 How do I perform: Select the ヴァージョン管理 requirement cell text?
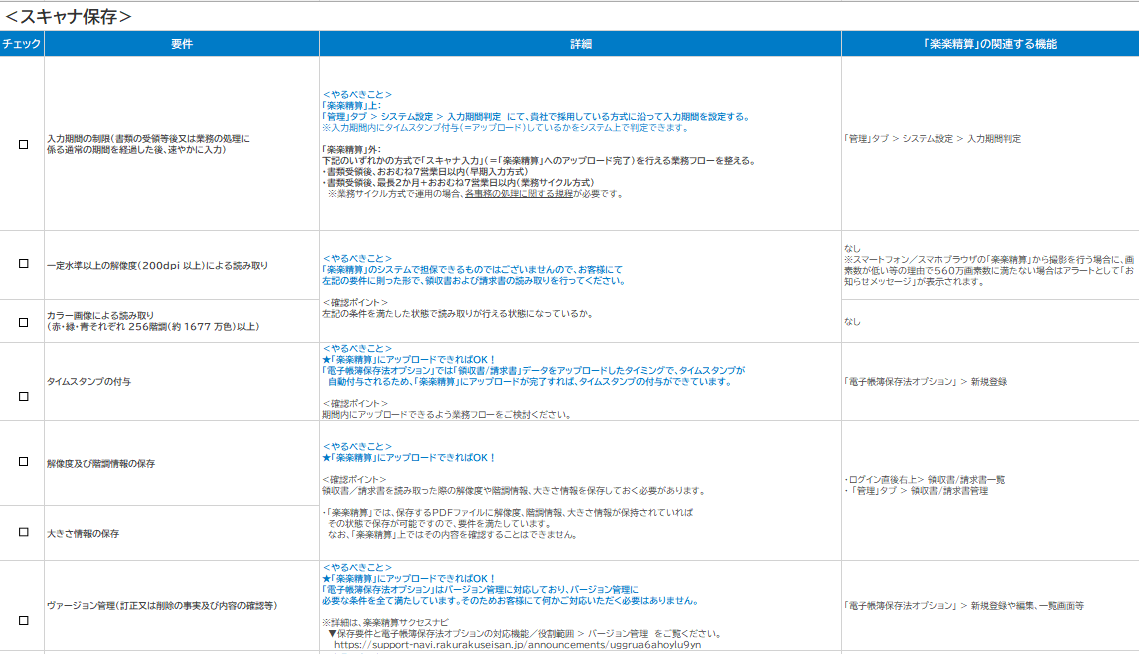161,606
